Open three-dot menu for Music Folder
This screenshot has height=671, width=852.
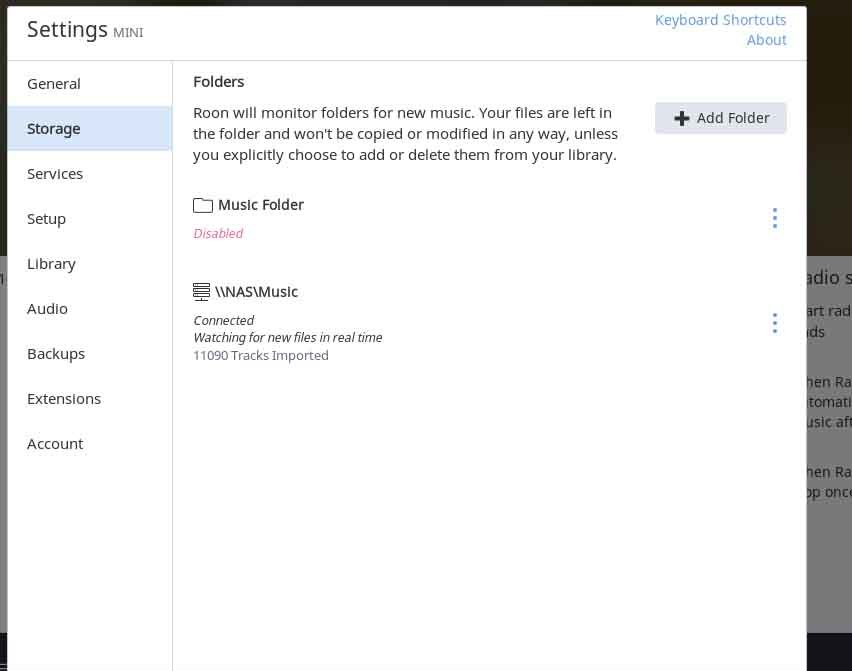(x=775, y=218)
